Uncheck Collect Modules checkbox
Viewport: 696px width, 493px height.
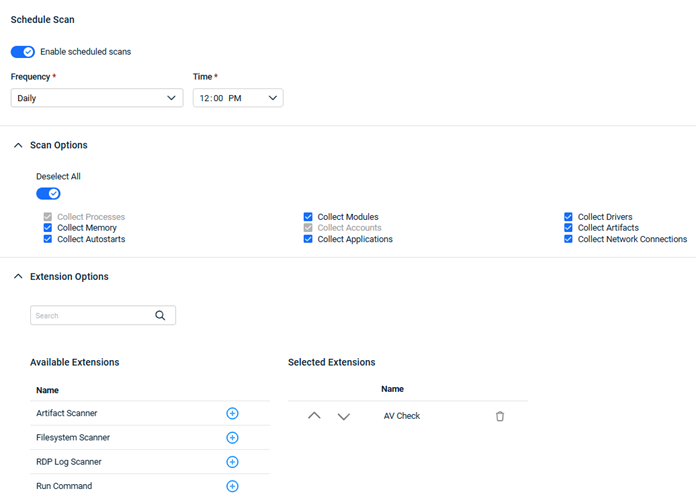click(308, 217)
